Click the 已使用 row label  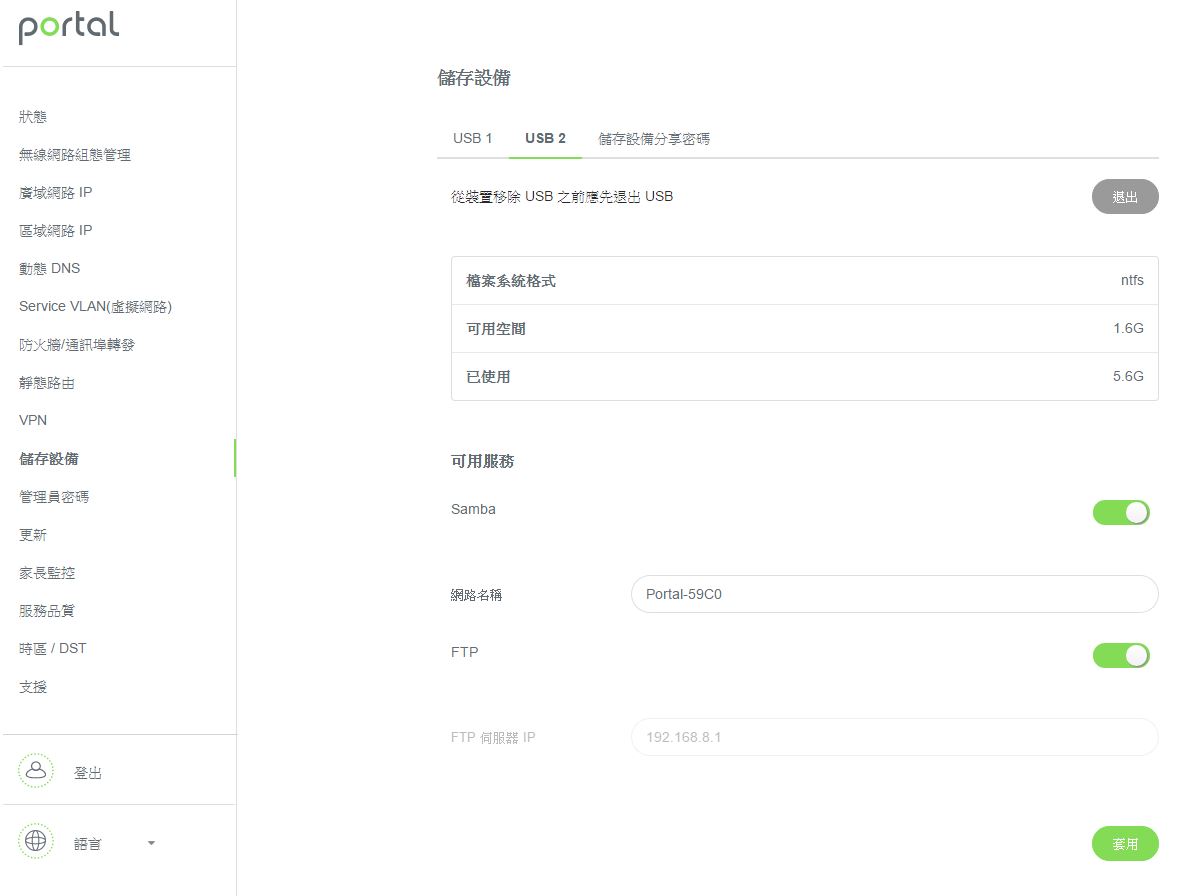[x=488, y=377]
